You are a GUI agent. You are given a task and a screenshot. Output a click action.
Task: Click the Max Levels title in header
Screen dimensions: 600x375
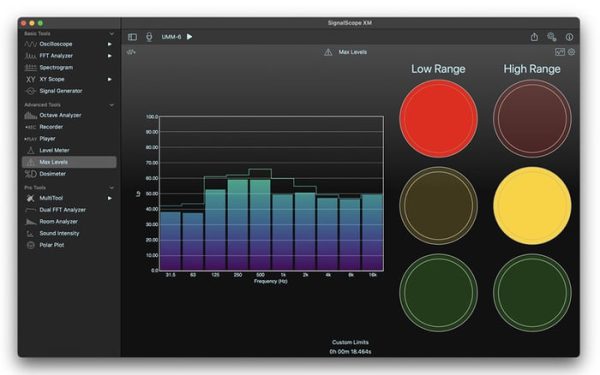click(352, 52)
